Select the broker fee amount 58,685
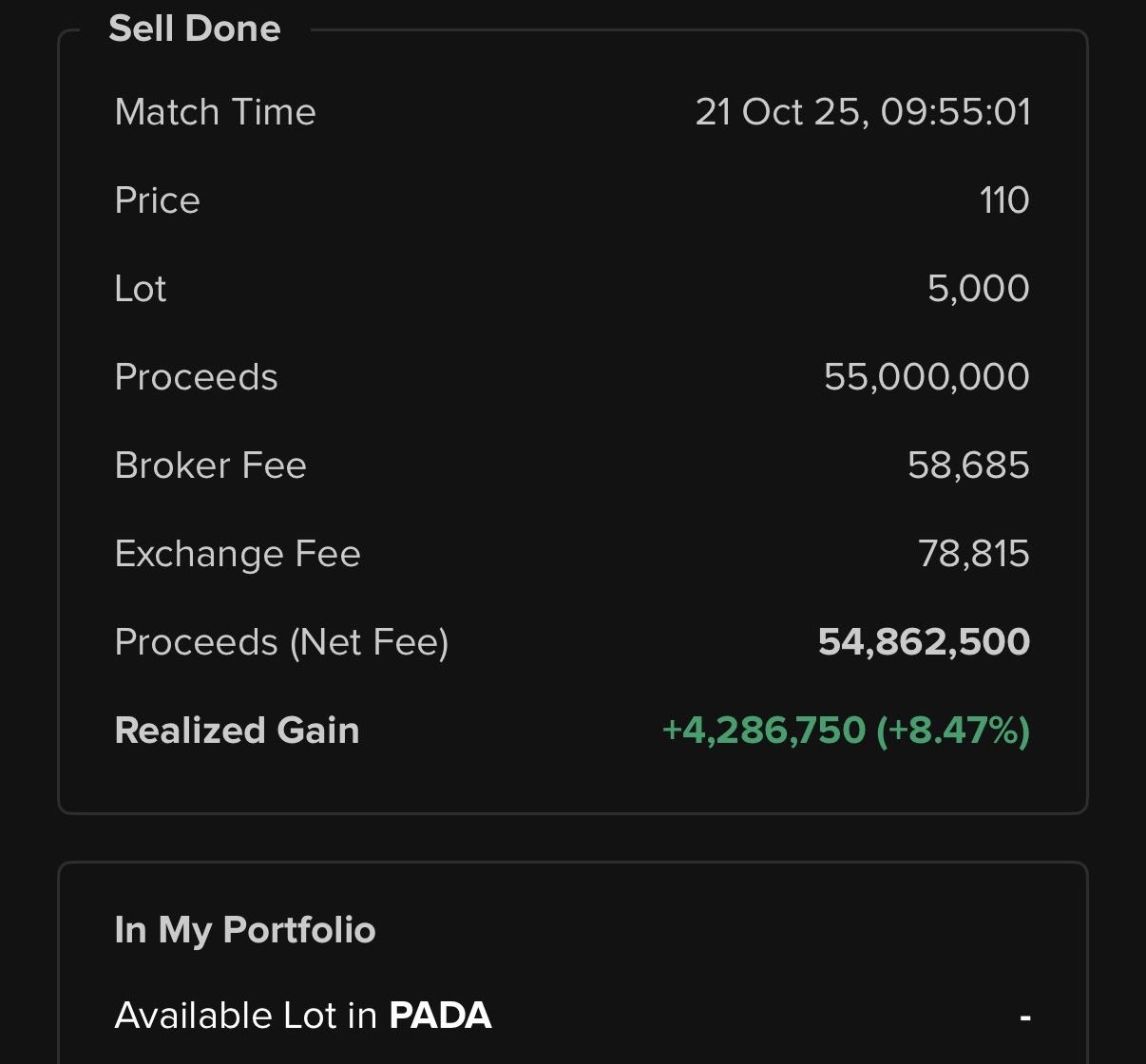This screenshot has height=1064, width=1146. (x=968, y=465)
